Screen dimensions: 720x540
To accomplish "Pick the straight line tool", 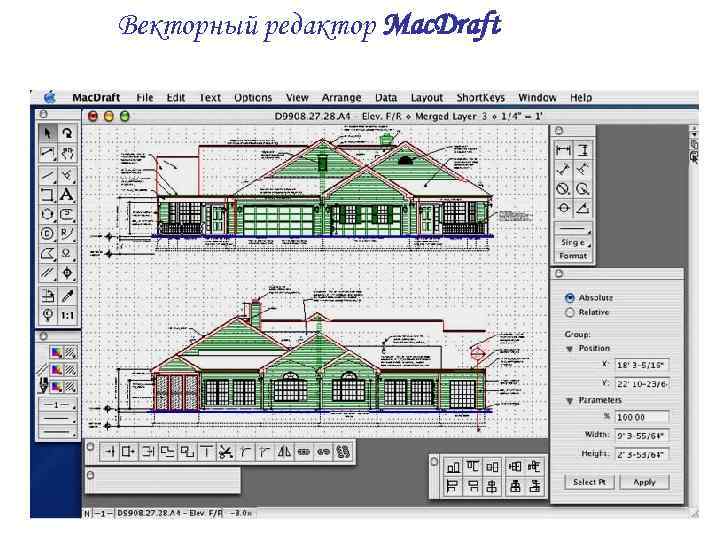I will pyautogui.click(x=47, y=175).
